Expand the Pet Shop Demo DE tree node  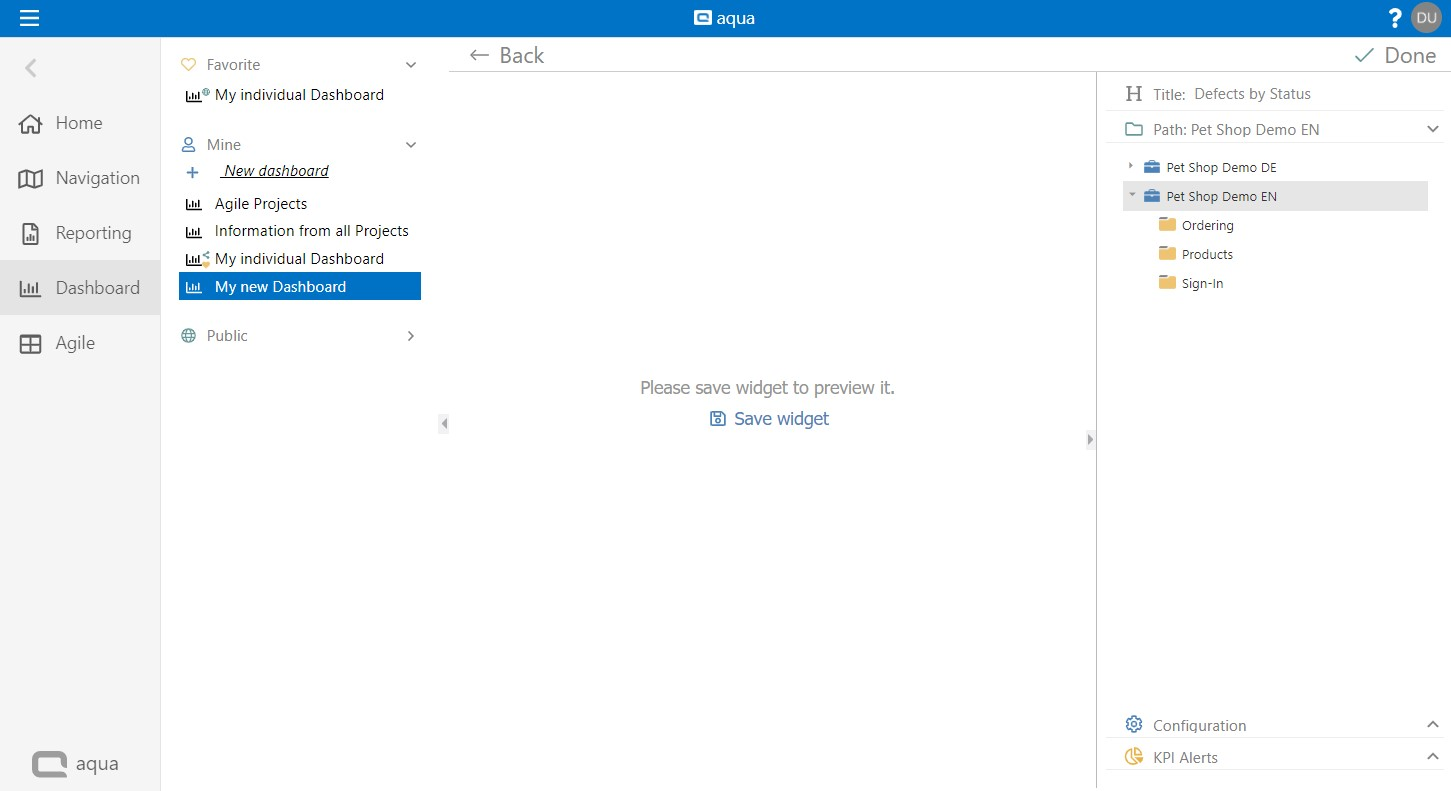(x=1131, y=166)
